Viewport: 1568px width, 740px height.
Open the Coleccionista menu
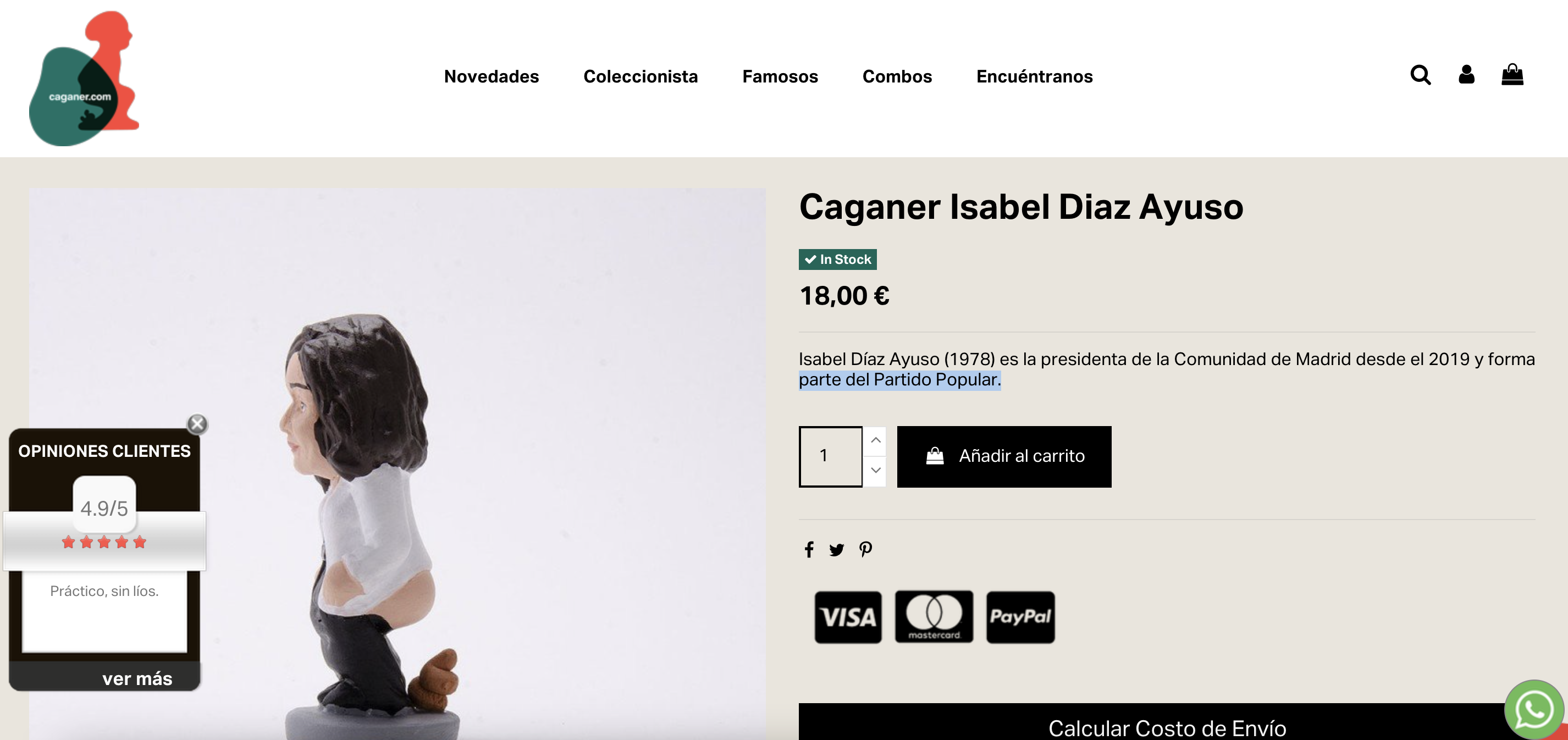[641, 76]
